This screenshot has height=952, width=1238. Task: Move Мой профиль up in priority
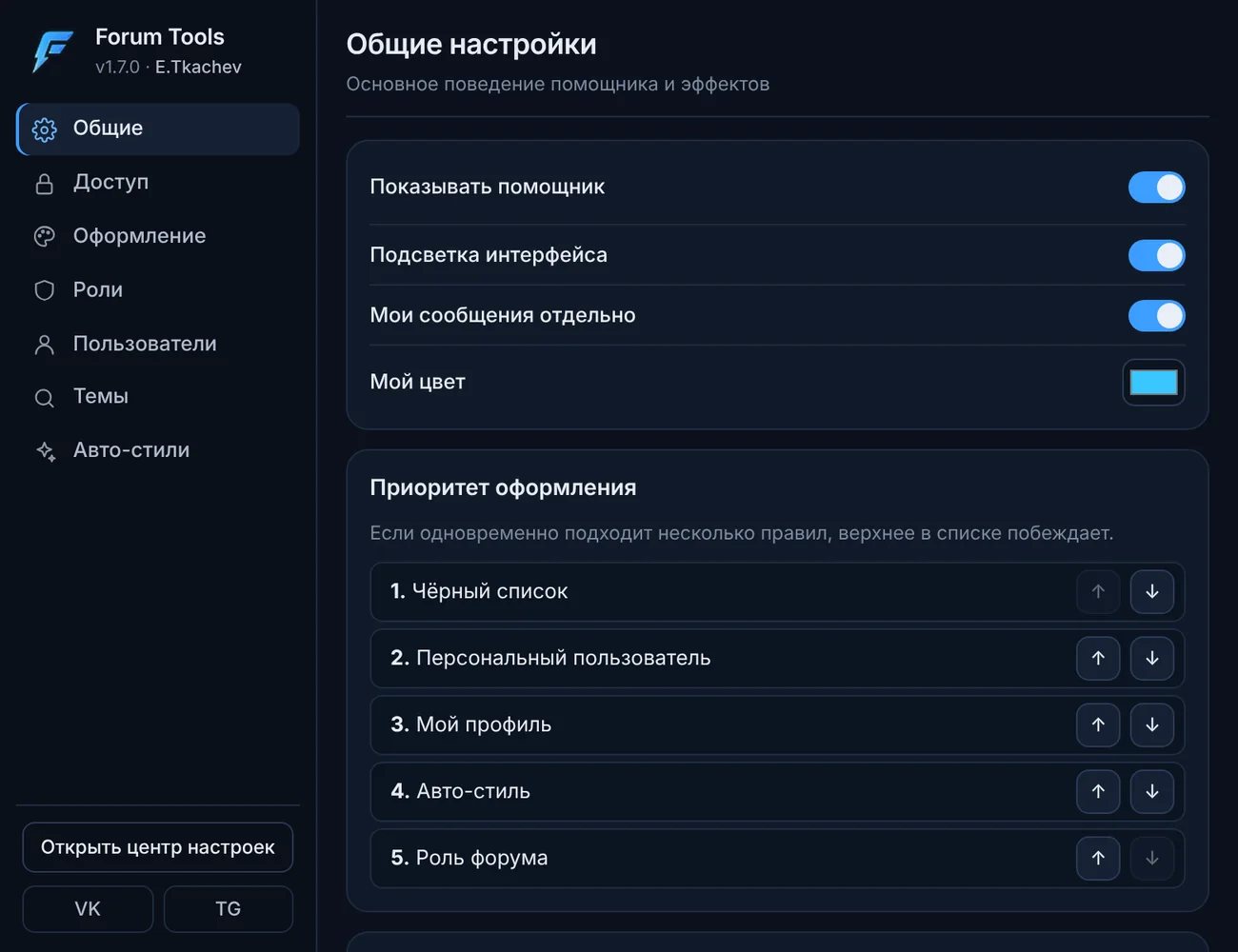1098,724
